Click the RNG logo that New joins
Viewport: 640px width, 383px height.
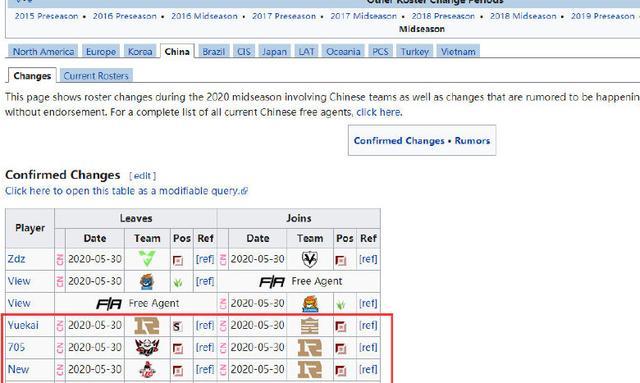pos(310,370)
